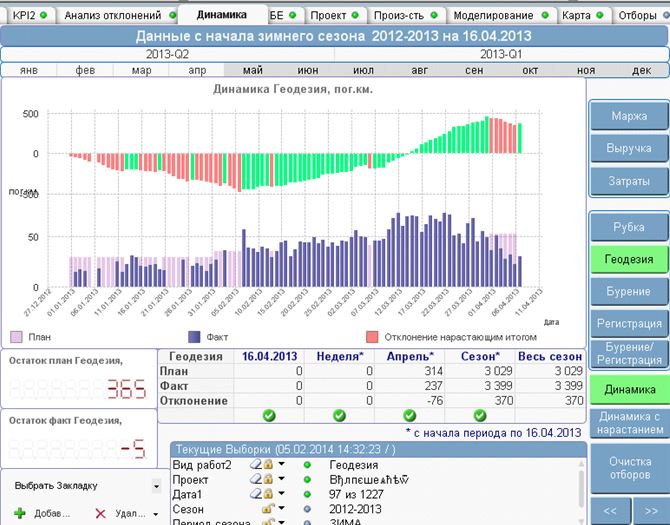This screenshot has width=670, height=525.
Task: Click the lock icon in Дата1 row
Action: click(267, 494)
